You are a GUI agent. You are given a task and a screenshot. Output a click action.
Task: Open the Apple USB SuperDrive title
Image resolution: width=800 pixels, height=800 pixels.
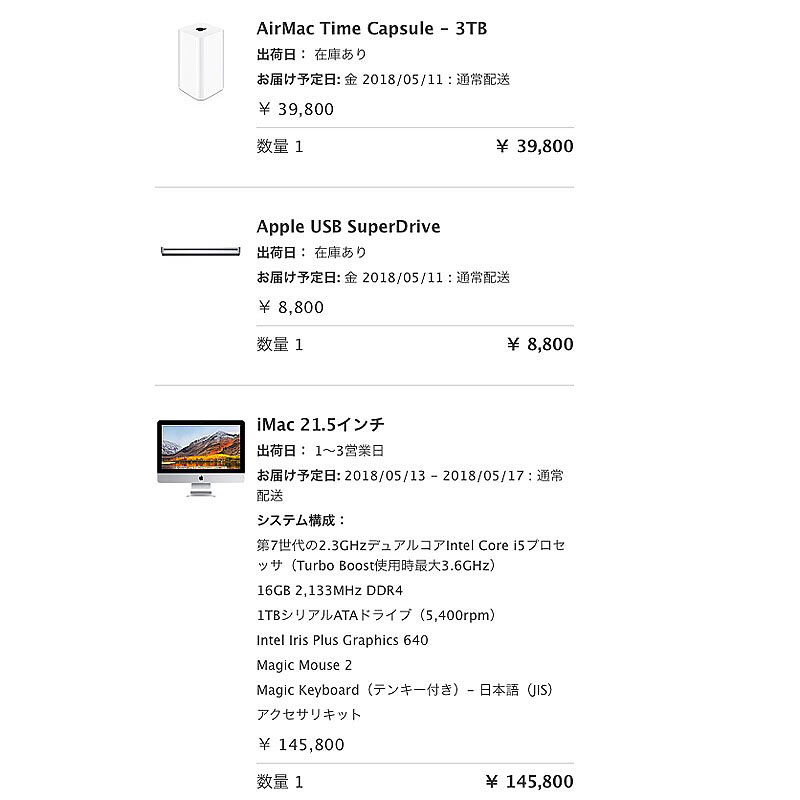click(x=348, y=227)
